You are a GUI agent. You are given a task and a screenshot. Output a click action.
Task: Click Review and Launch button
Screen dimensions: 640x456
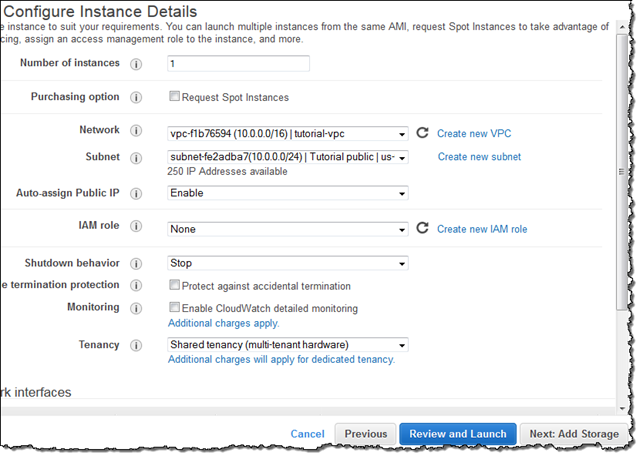coord(458,434)
